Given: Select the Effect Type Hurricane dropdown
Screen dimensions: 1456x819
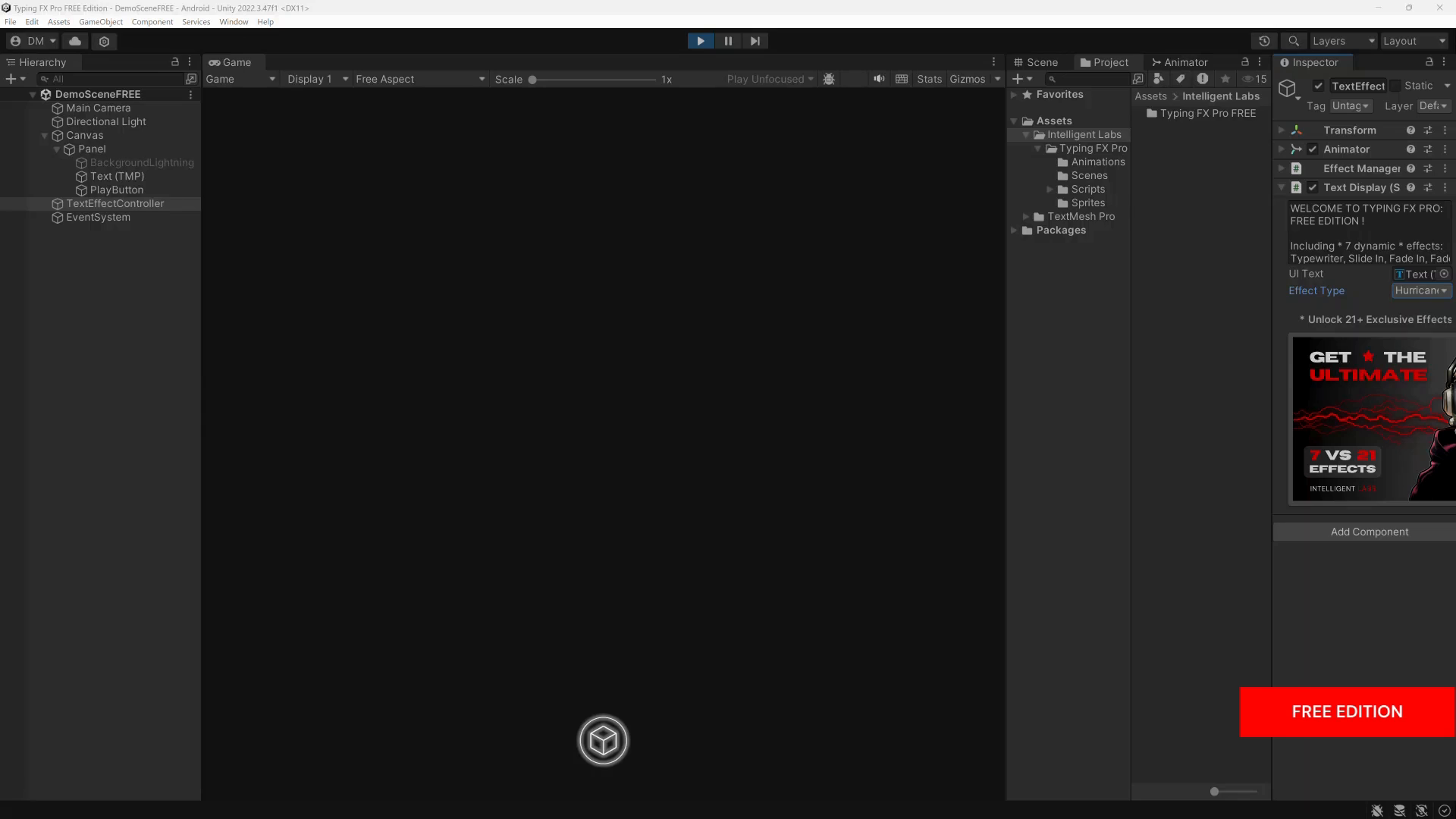Looking at the screenshot, I should [1421, 290].
